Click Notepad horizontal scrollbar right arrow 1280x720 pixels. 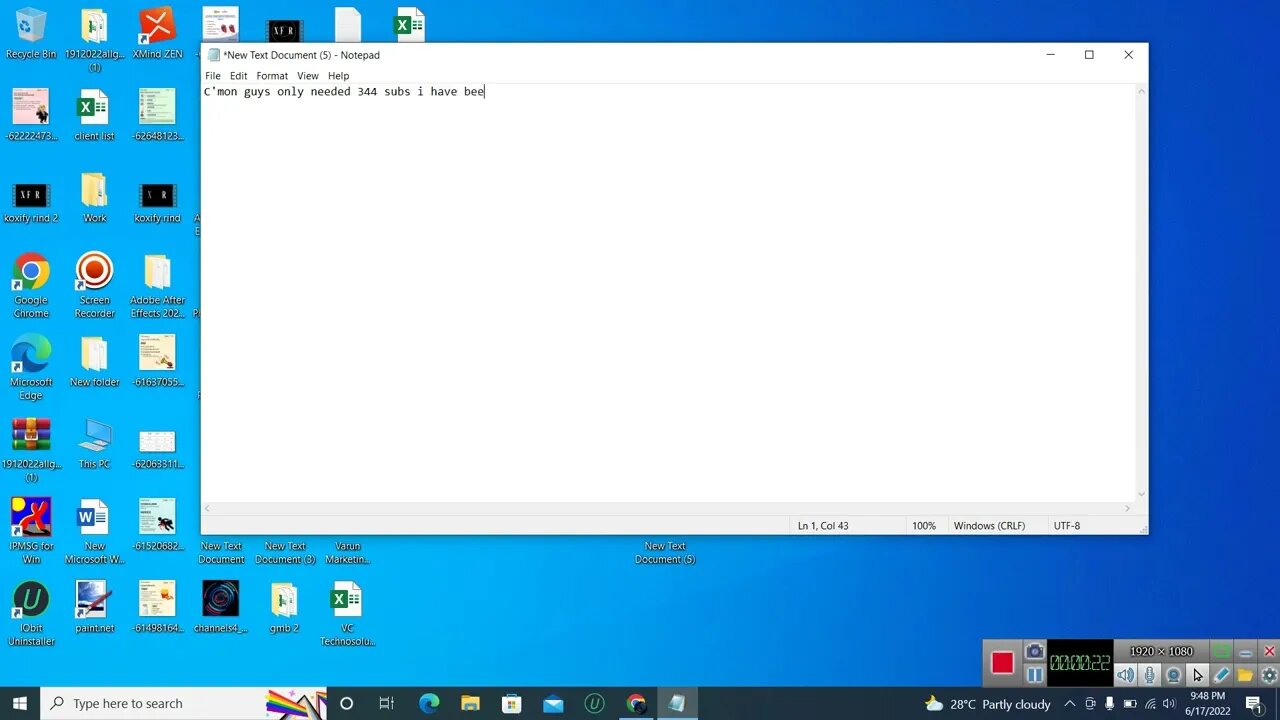click(x=1128, y=508)
